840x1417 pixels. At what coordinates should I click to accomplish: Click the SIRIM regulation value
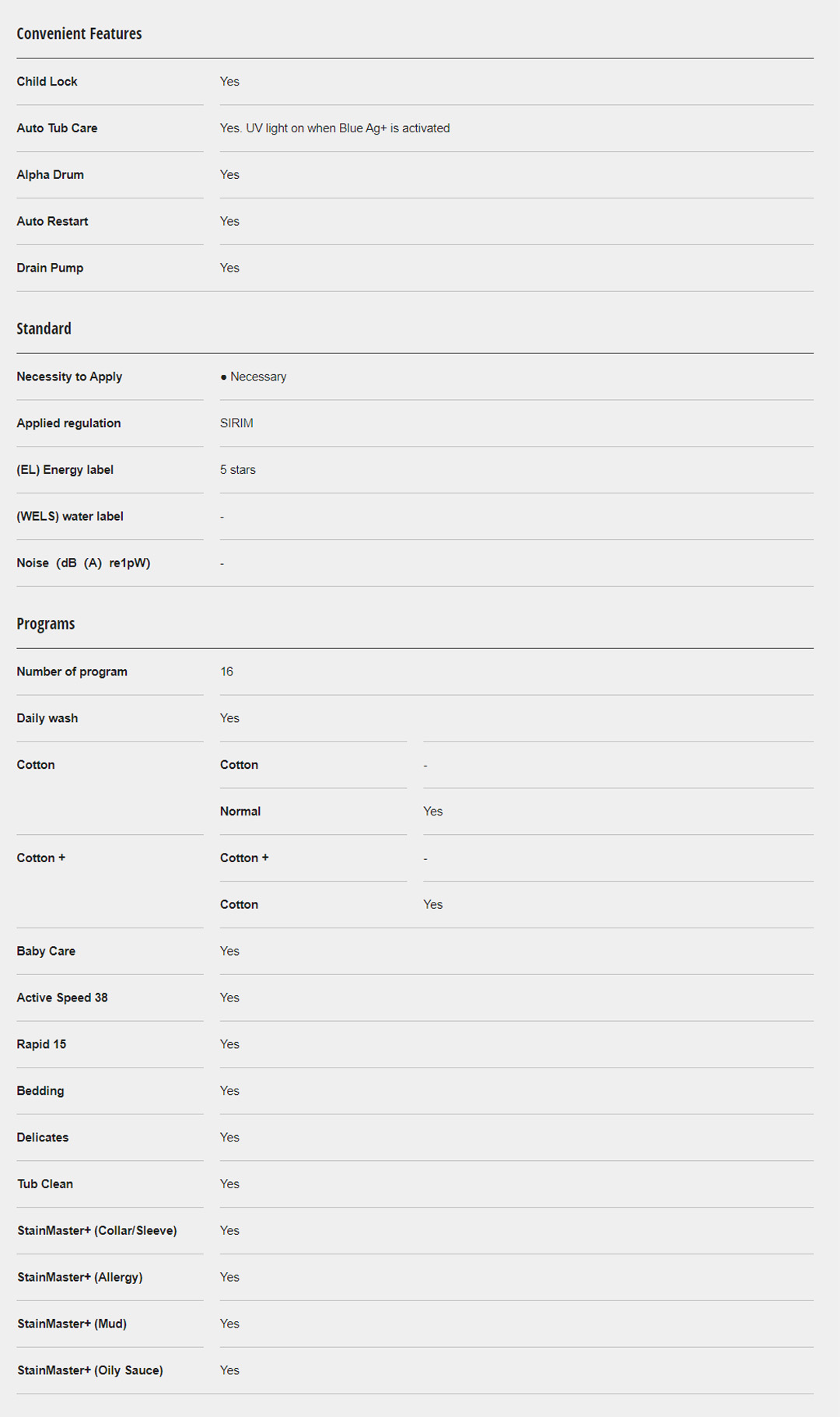236,423
